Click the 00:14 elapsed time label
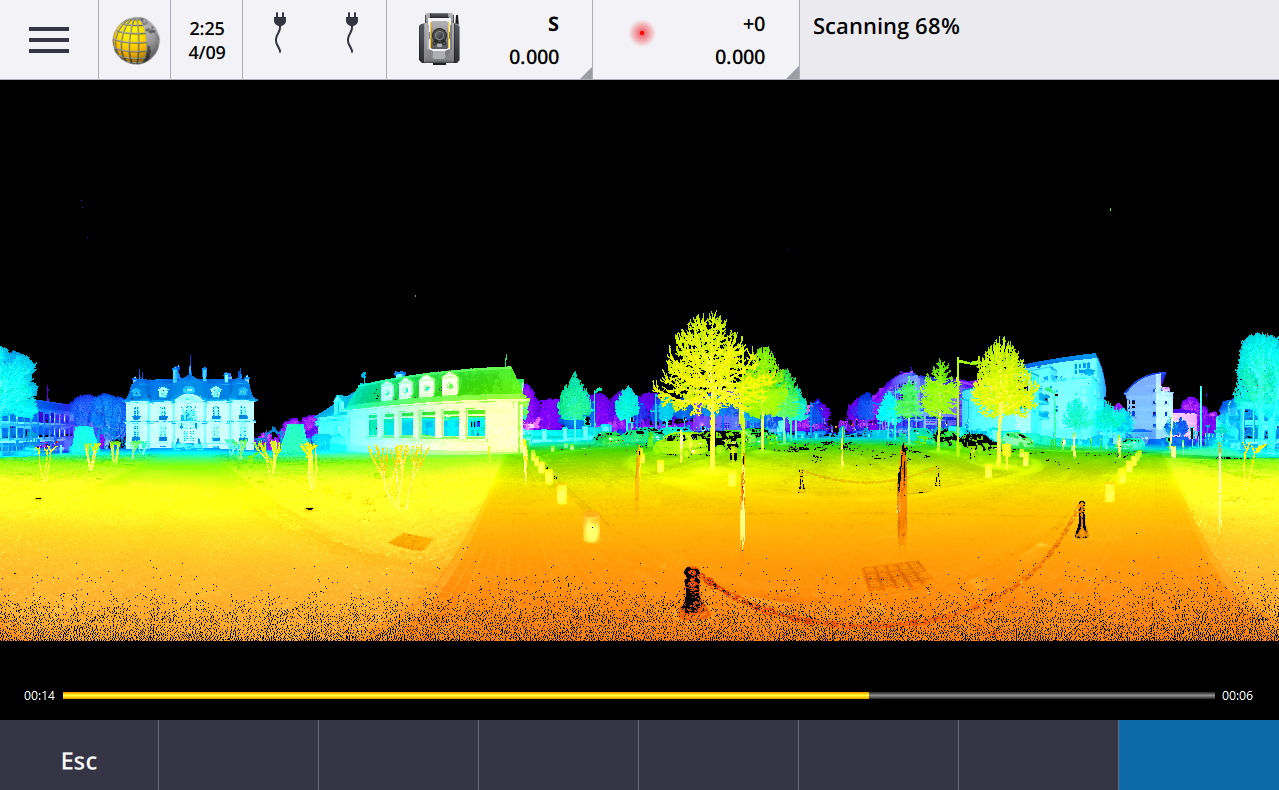This screenshot has height=790, width=1279. [39, 696]
